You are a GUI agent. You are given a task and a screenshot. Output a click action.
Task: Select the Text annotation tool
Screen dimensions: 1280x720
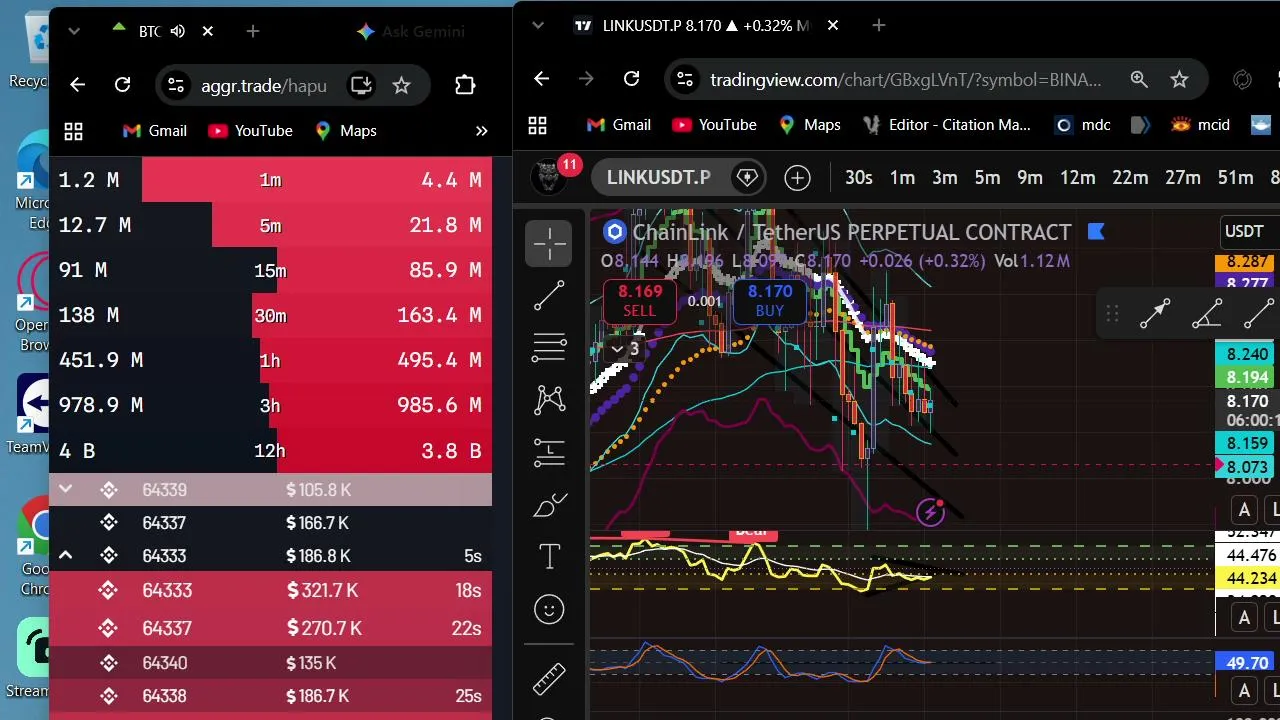click(549, 557)
